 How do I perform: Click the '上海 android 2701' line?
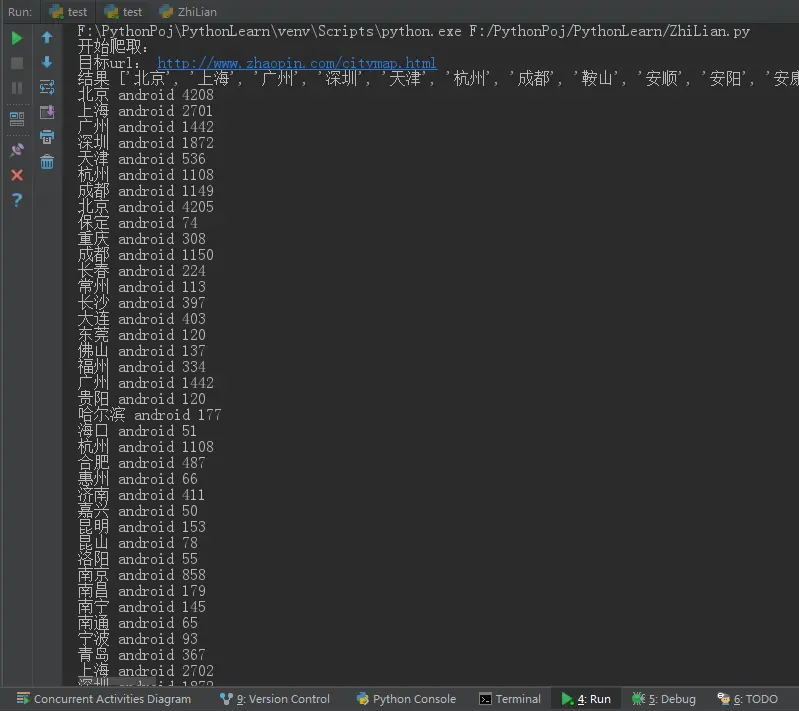145,111
